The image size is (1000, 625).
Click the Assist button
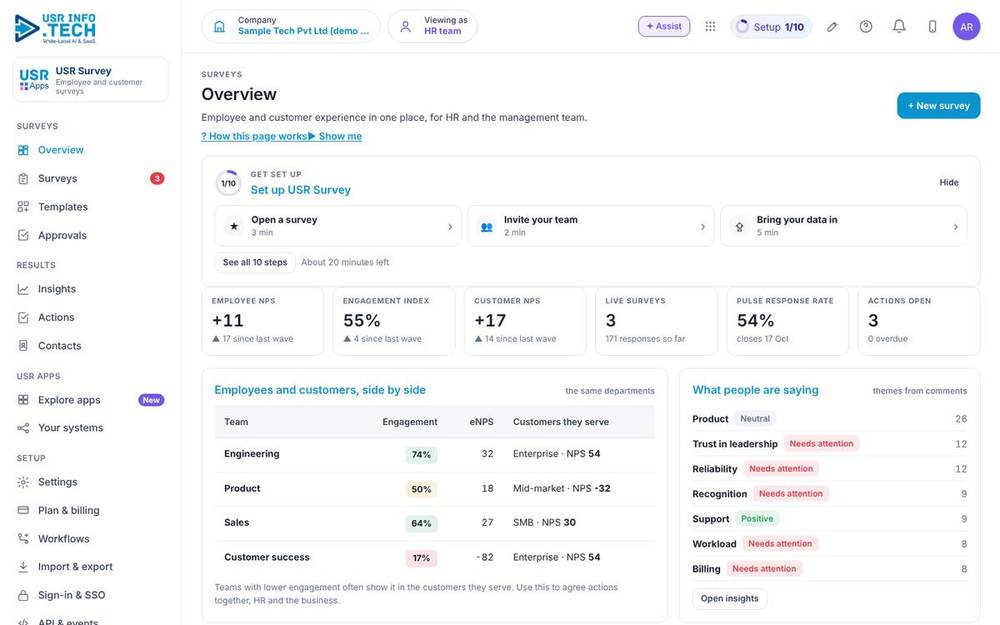(x=664, y=26)
